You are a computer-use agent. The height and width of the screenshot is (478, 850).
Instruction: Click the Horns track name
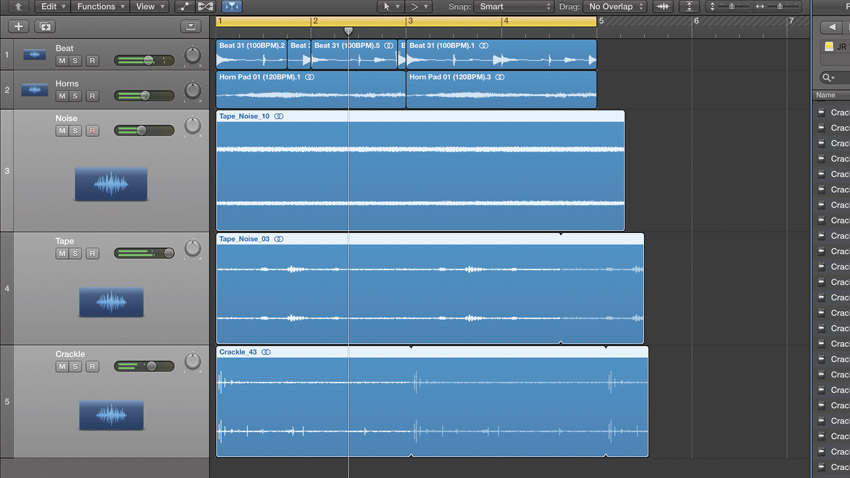tap(67, 83)
